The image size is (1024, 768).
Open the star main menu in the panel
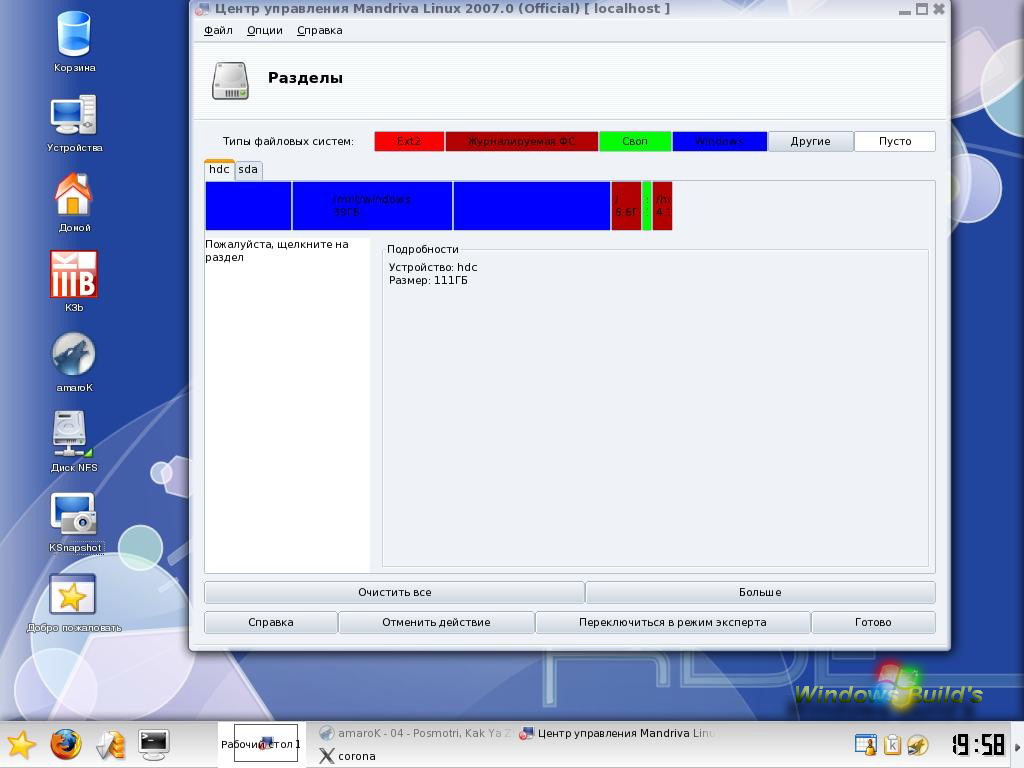click(21, 744)
